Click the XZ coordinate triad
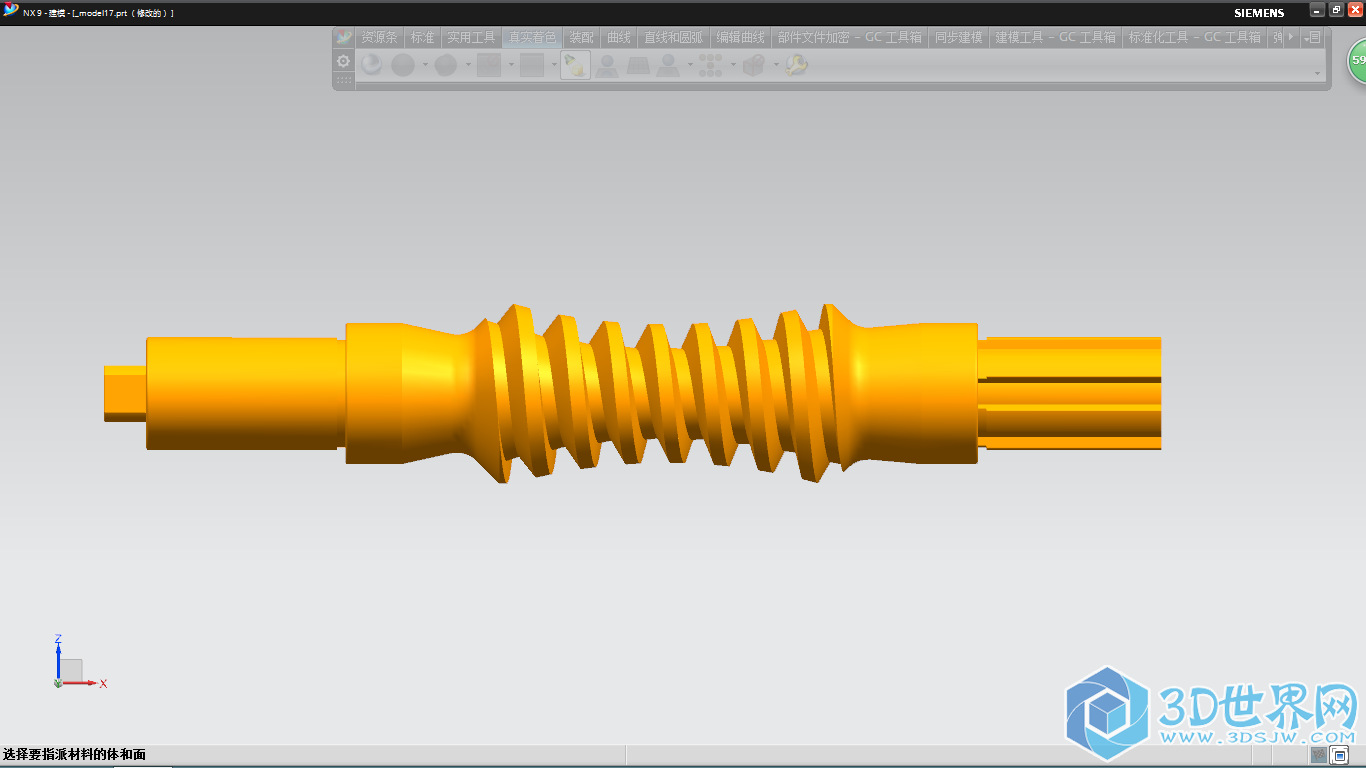The image size is (1366, 768). (x=79, y=662)
